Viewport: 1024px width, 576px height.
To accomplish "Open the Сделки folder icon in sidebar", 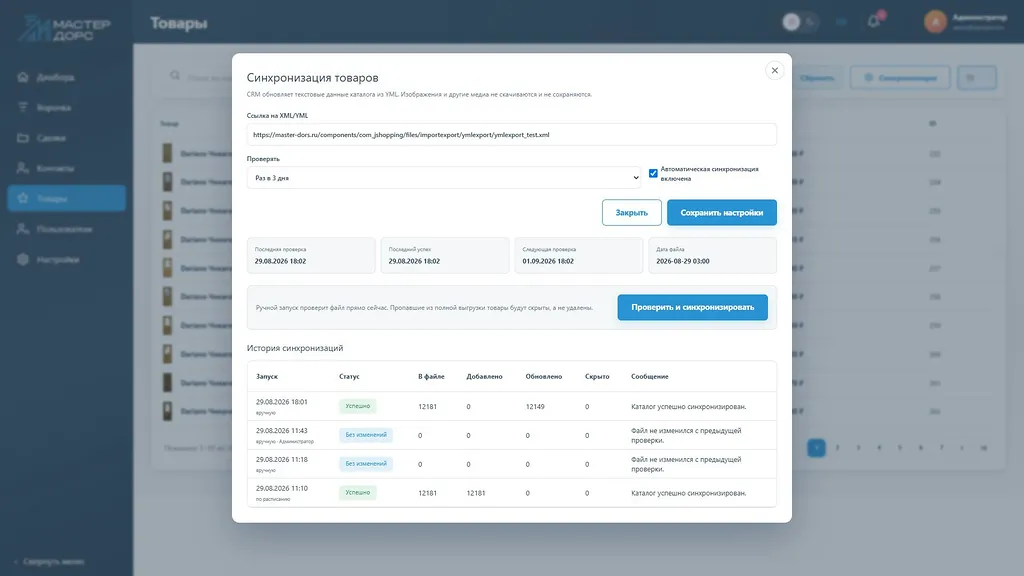I will point(23,138).
